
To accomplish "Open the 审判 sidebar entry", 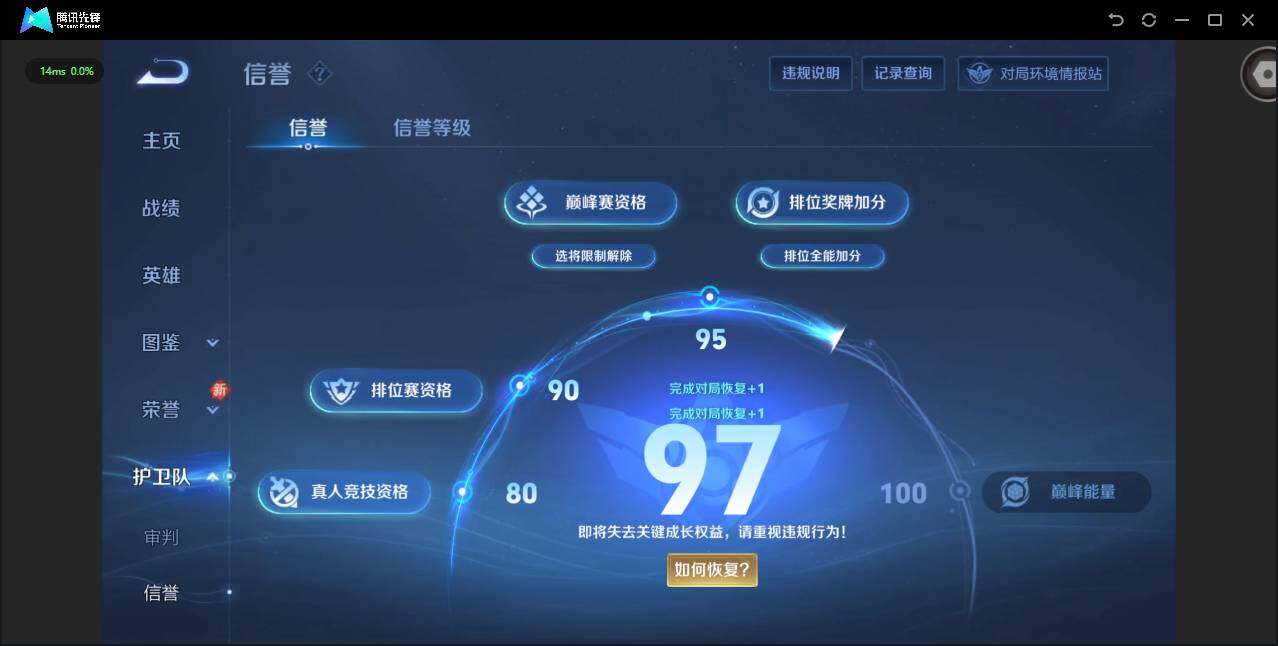I will pyautogui.click(x=161, y=538).
